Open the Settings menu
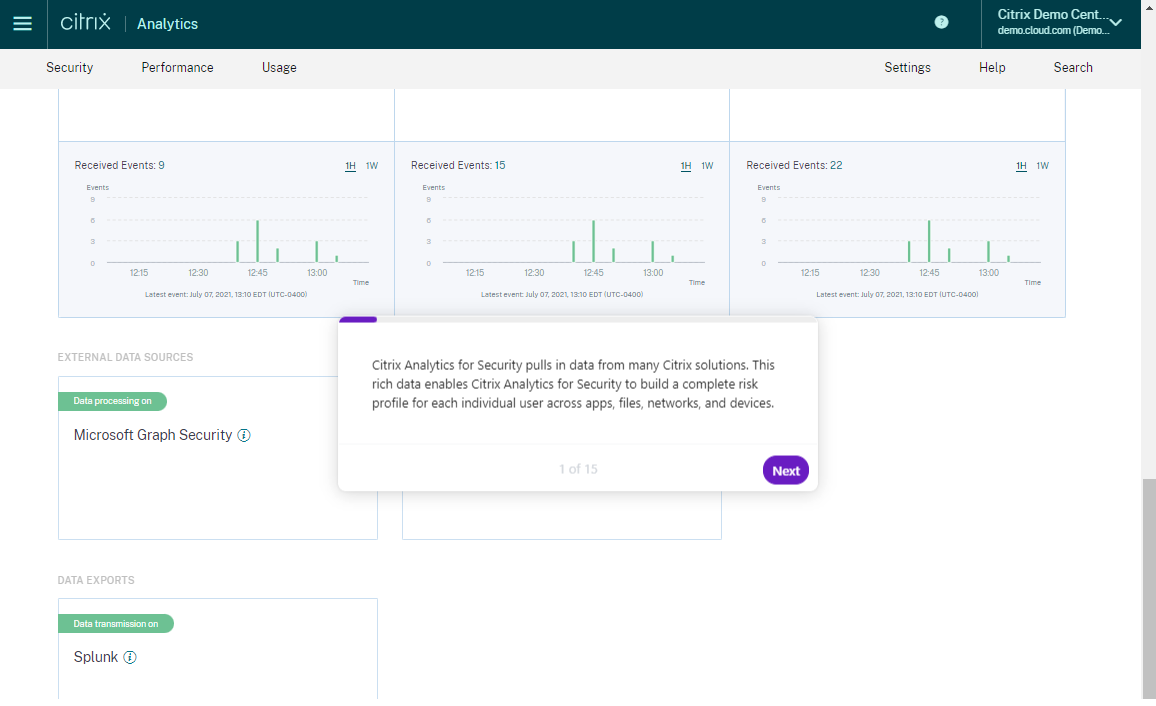Screen dimensions: 1156x706 pyautogui.click(x=908, y=68)
